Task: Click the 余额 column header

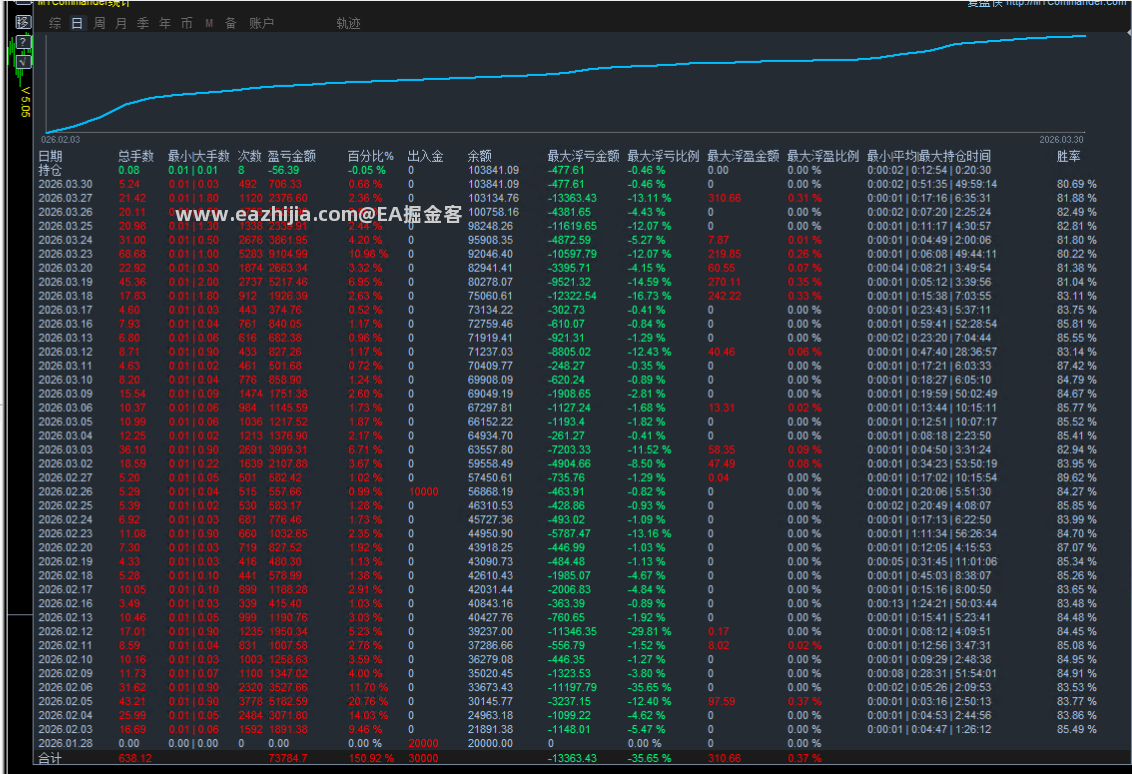Action: (479, 156)
